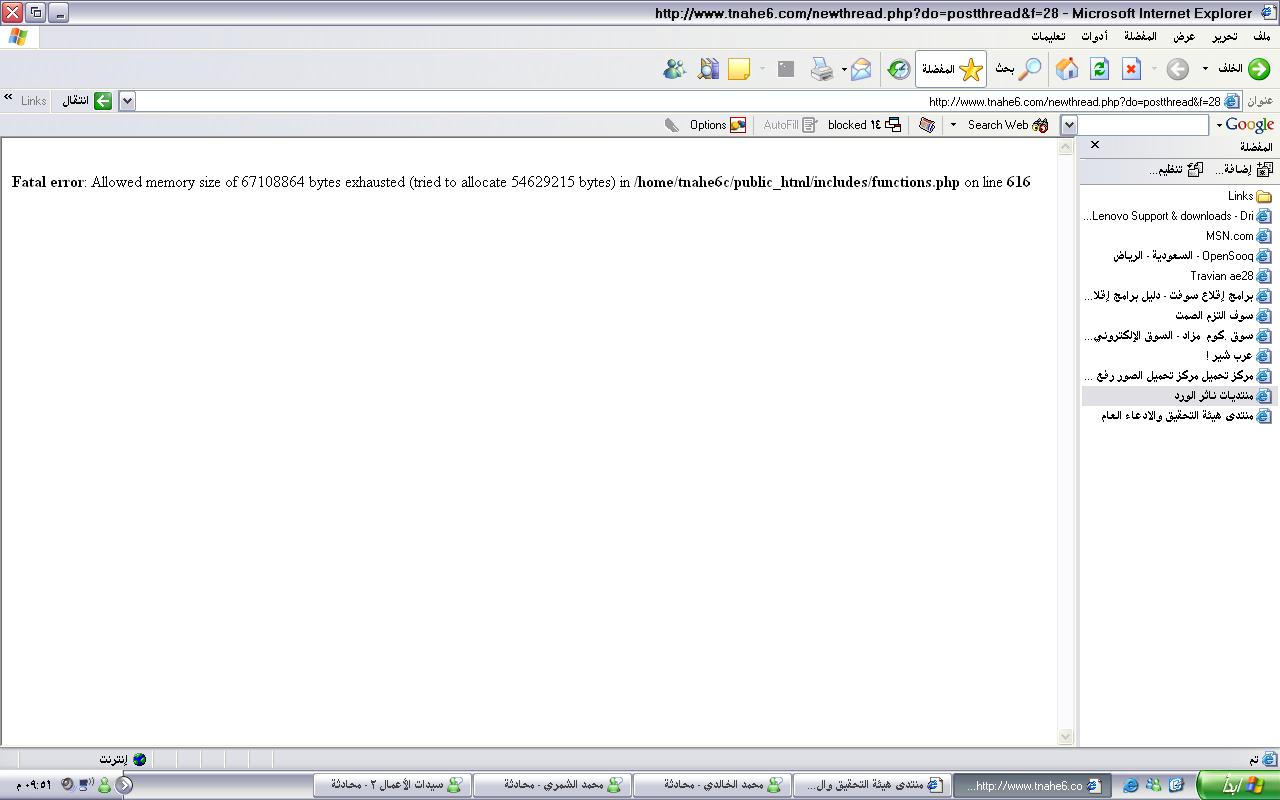Click the green Back arrow button
This screenshot has width=1280, height=800.
pyautogui.click(x=1258, y=69)
